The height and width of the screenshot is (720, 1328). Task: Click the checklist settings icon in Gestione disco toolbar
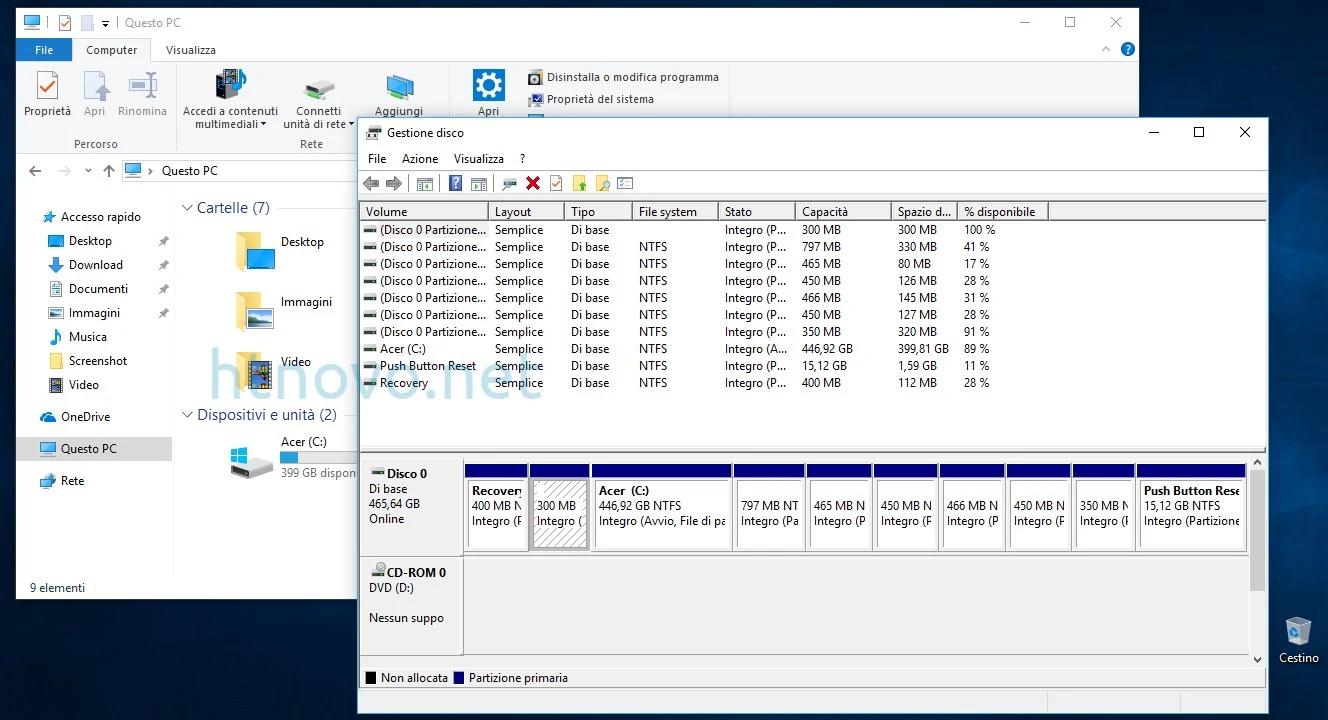click(x=626, y=183)
